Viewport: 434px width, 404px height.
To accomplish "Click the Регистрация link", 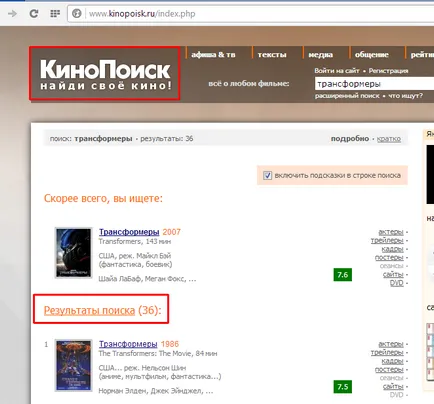I will coord(388,71).
